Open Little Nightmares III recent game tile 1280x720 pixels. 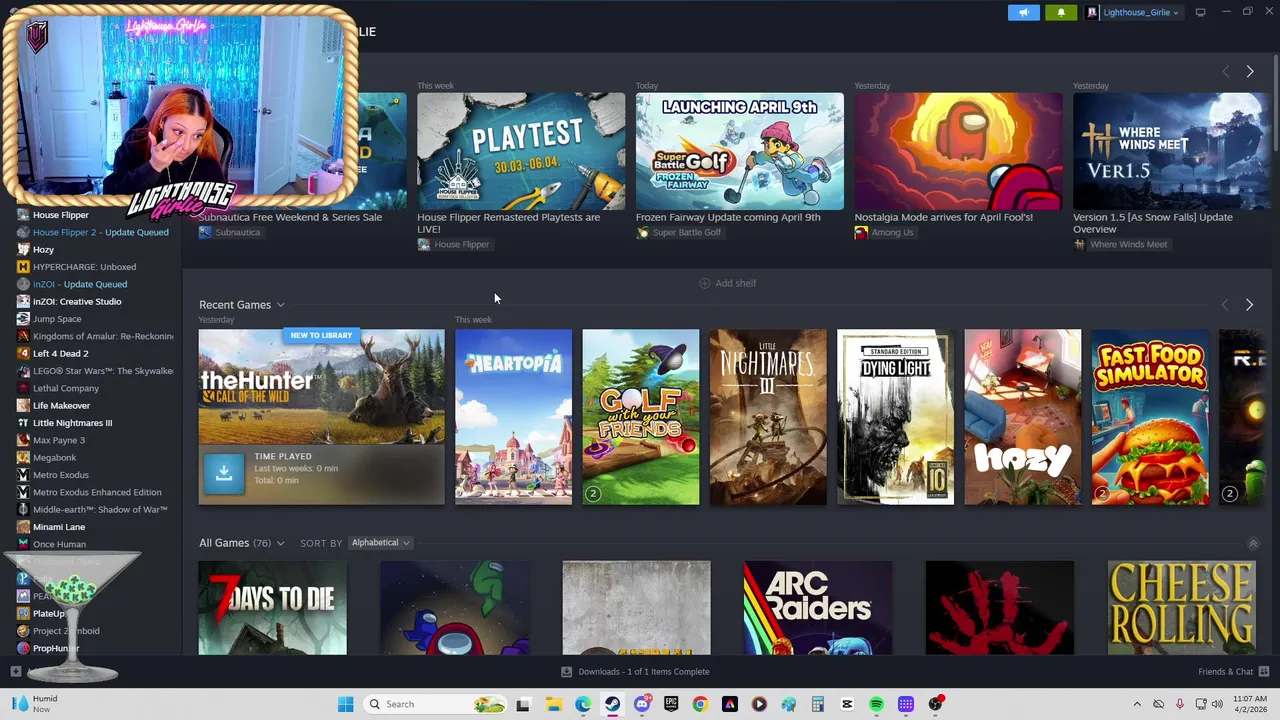click(x=768, y=417)
